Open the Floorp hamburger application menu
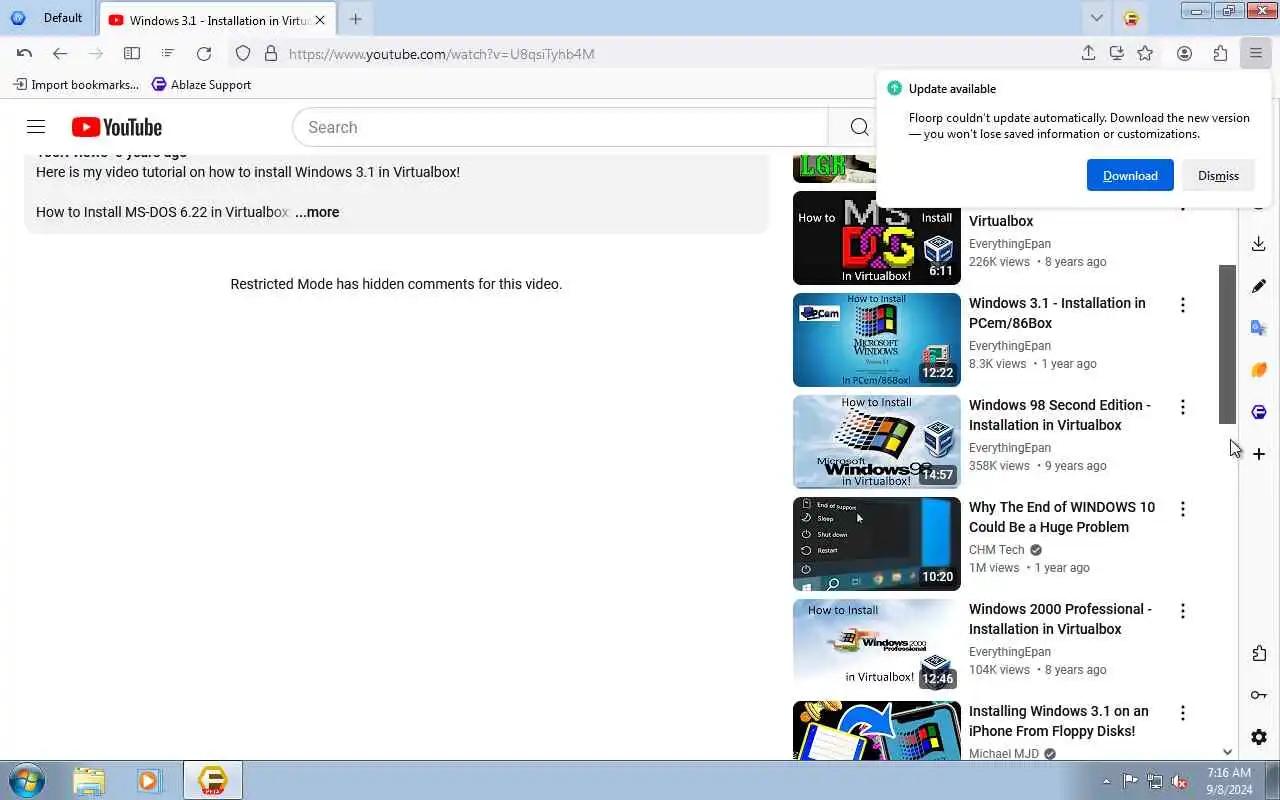This screenshot has width=1280, height=800. [1256, 54]
